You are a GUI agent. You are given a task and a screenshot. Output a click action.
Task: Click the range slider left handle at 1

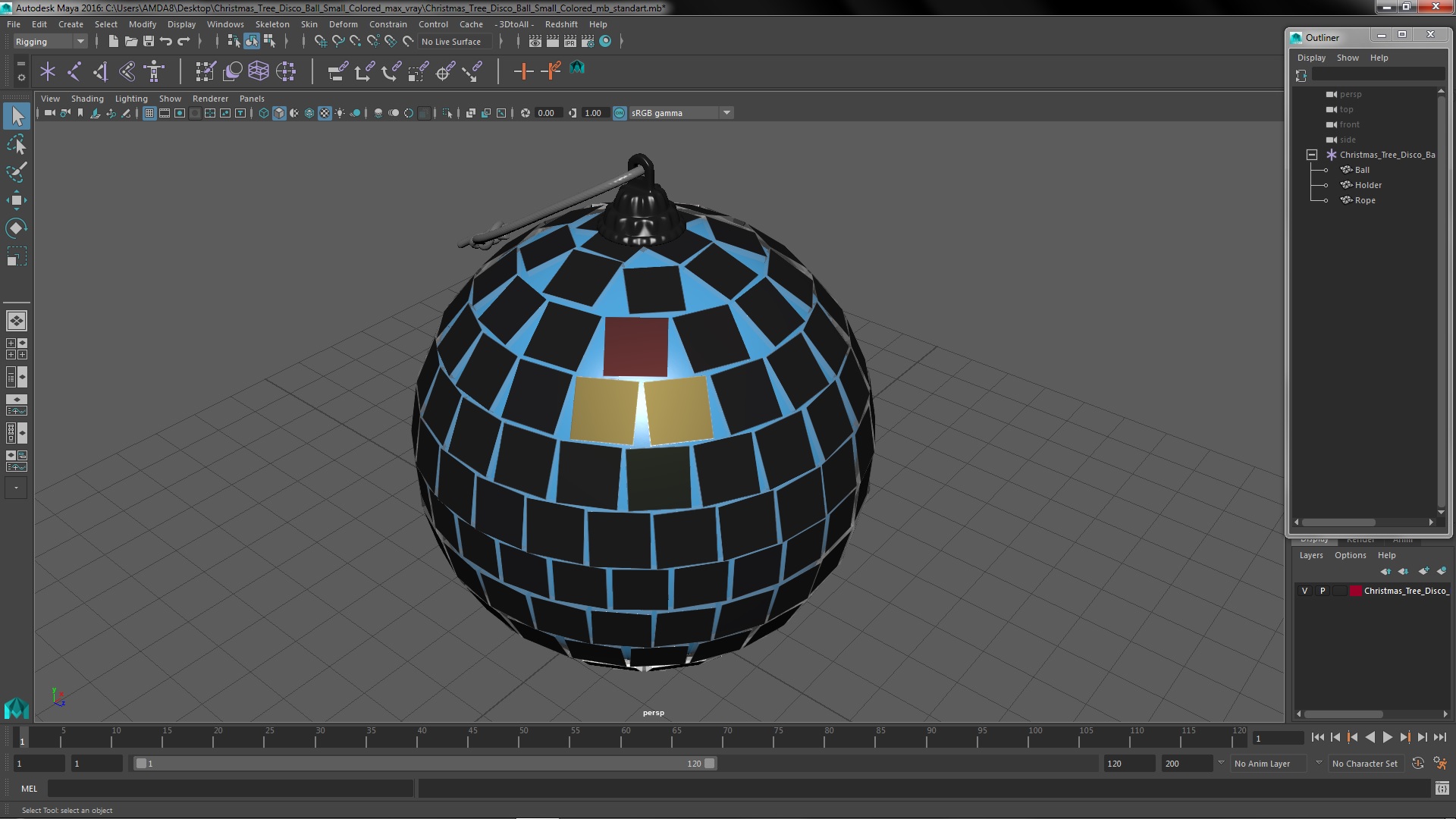tap(141, 764)
